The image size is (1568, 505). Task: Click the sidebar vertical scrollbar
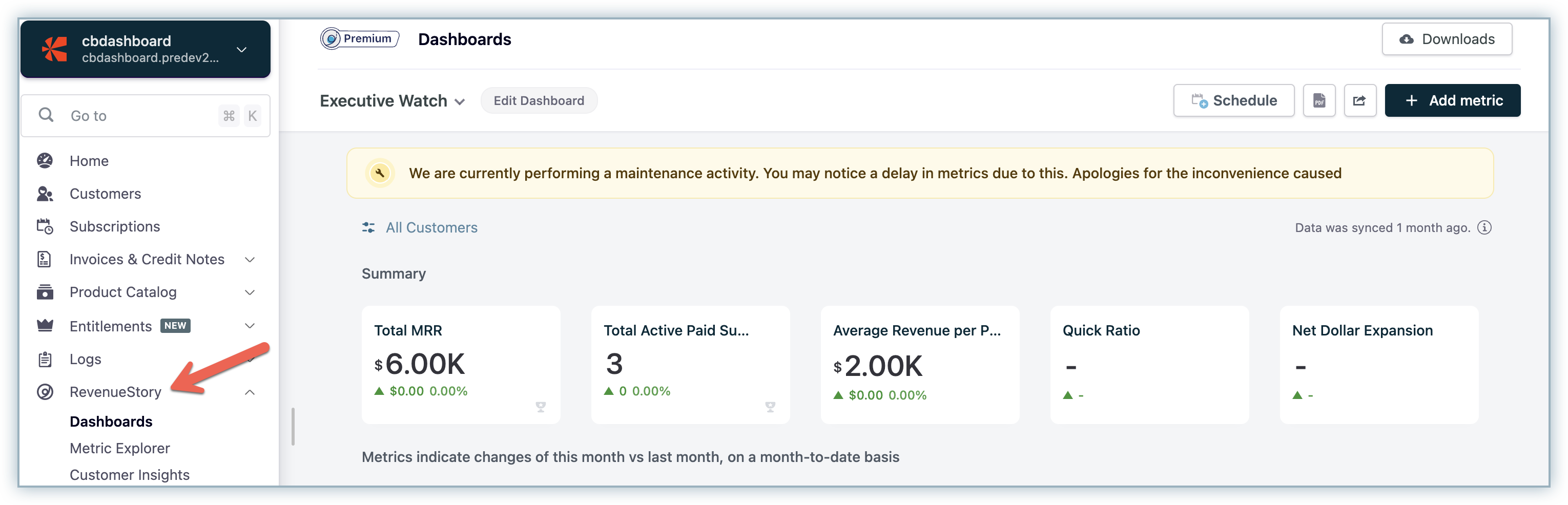click(x=293, y=426)
